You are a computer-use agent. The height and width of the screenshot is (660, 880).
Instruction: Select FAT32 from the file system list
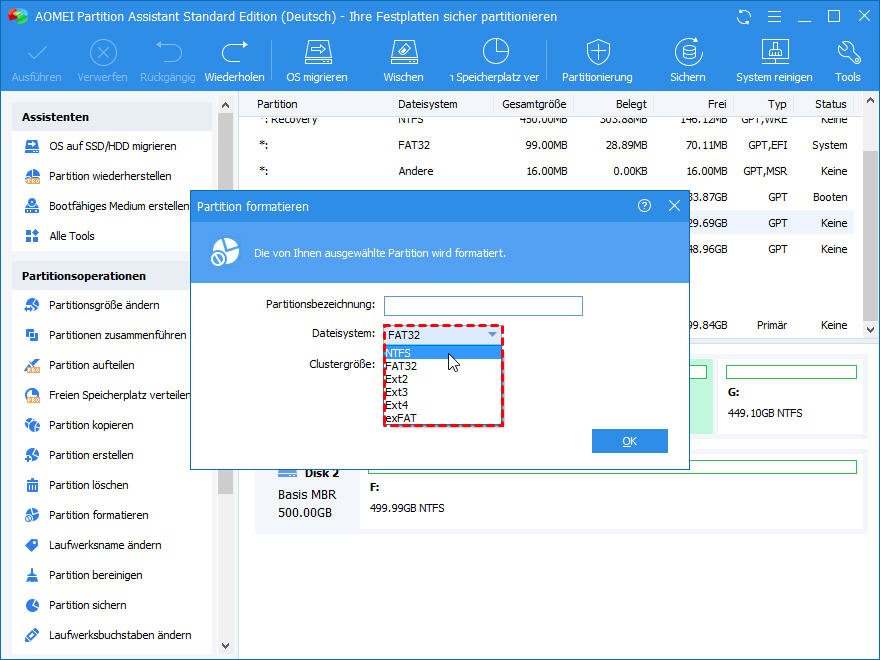[x=443, y=366]
